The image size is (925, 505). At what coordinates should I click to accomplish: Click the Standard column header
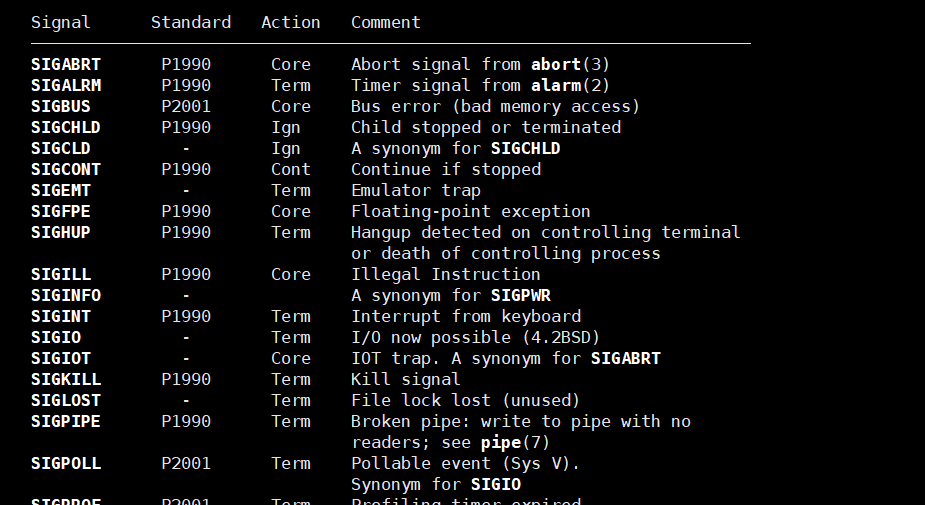tap(191, 22)
